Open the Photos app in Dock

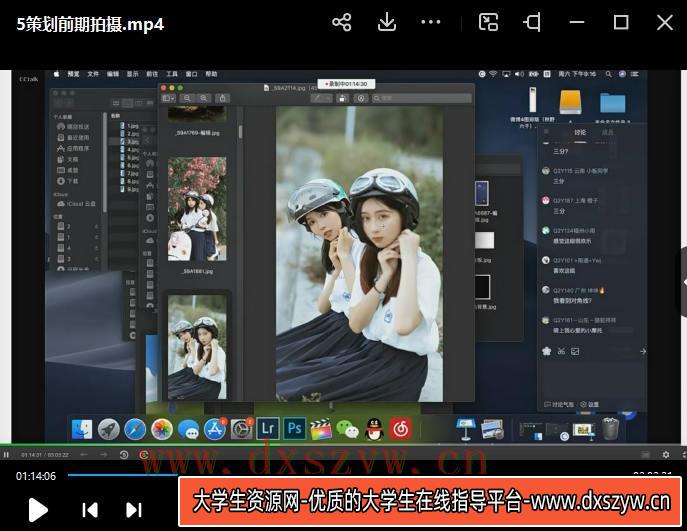[162, 429]
